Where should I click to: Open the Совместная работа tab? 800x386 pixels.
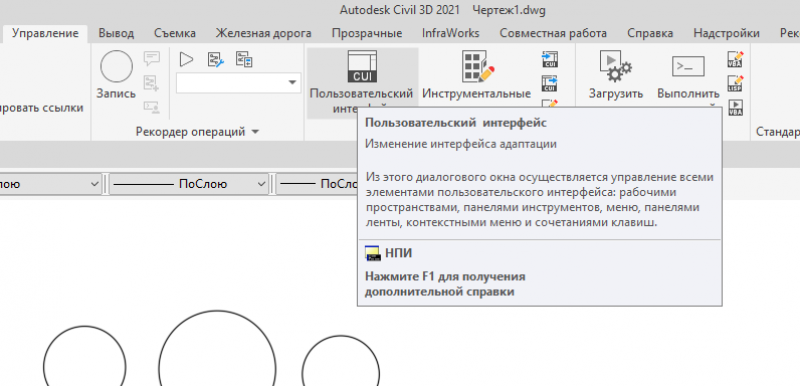point(553,34)
